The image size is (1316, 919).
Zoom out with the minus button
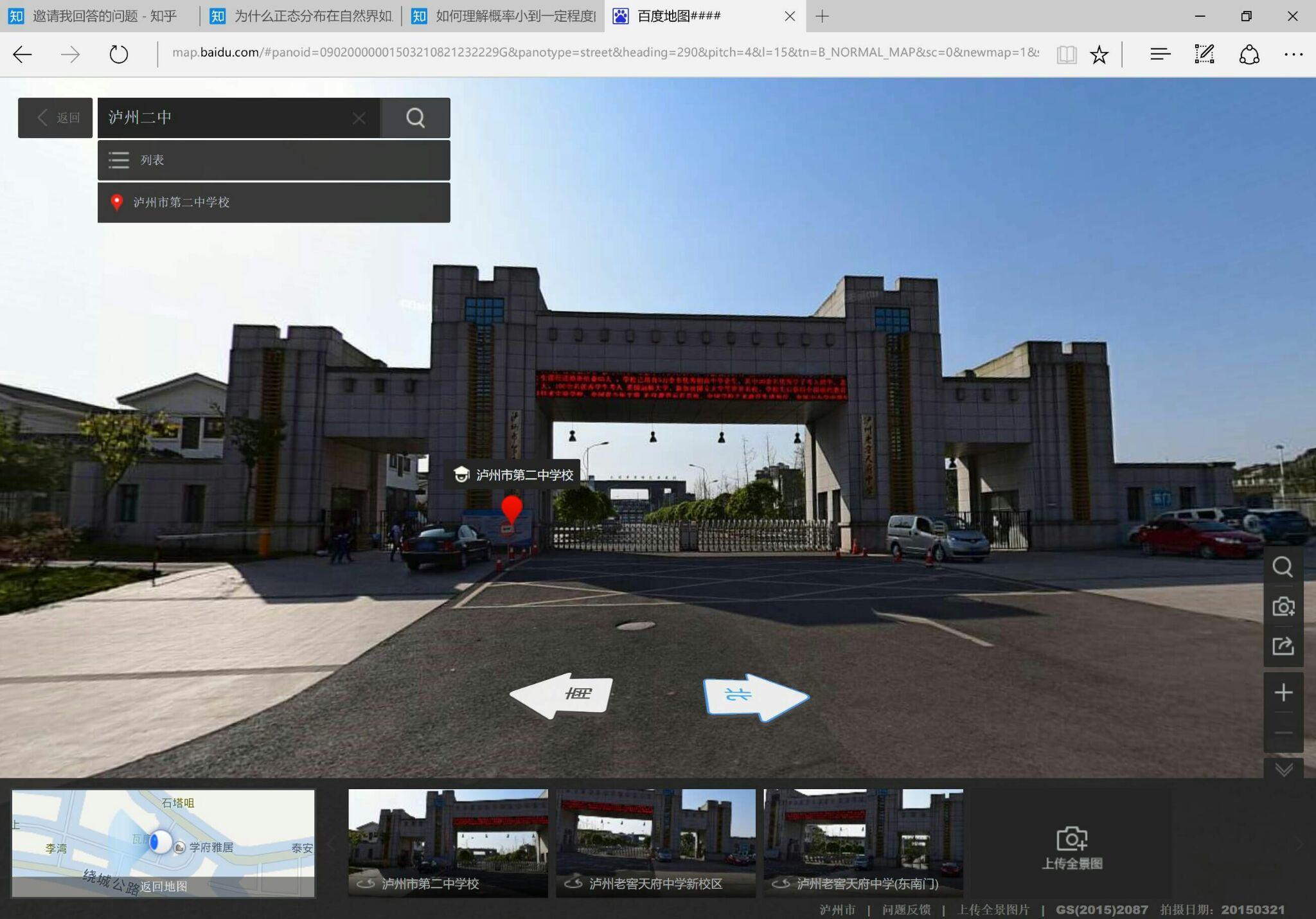point(1283,733)
